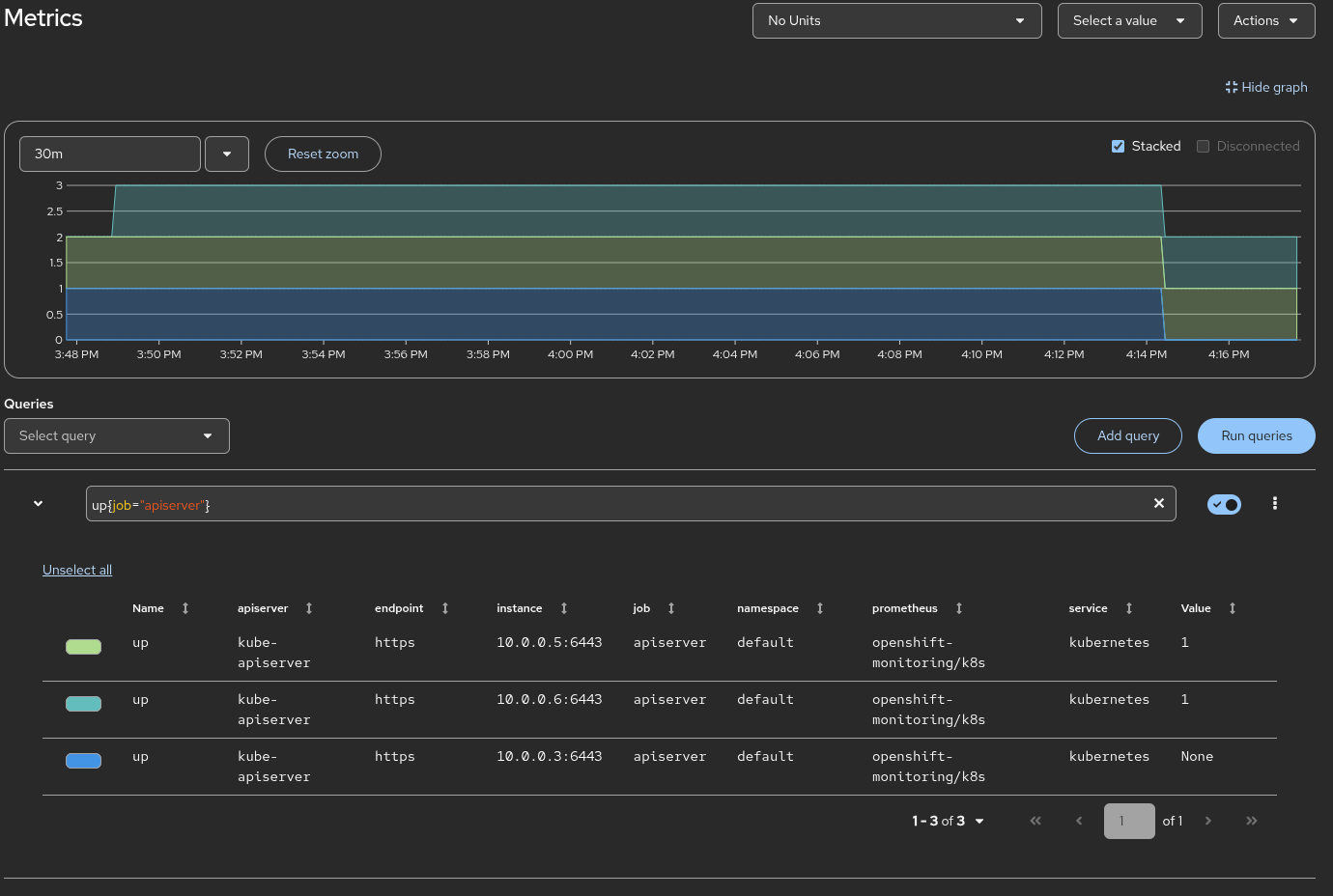
Task: Open the No Units dropdown
Action: pos(896,20)
